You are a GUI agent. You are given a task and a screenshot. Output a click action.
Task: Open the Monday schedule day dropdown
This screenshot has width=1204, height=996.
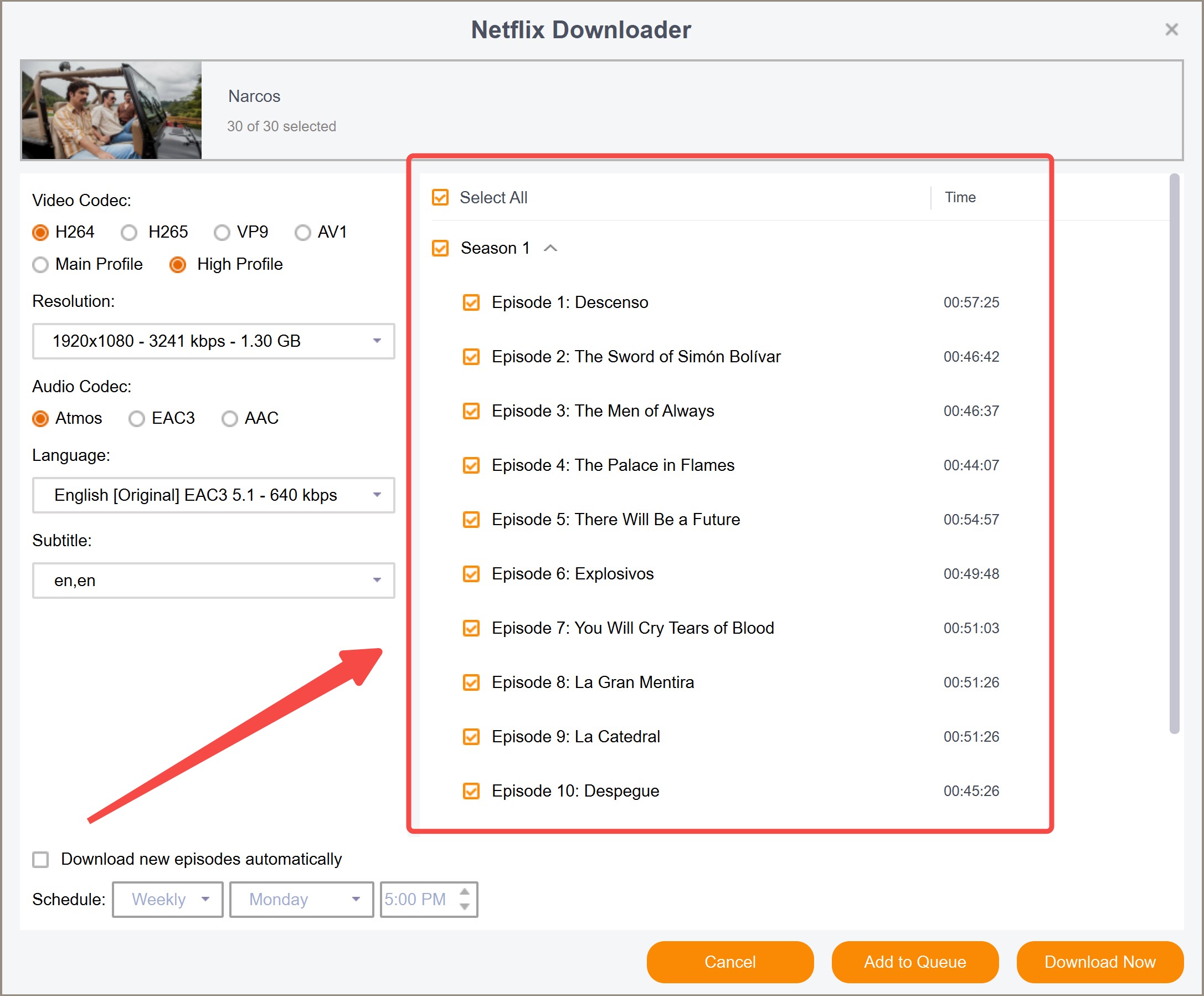pyautogui.click(x=302, y=900)
